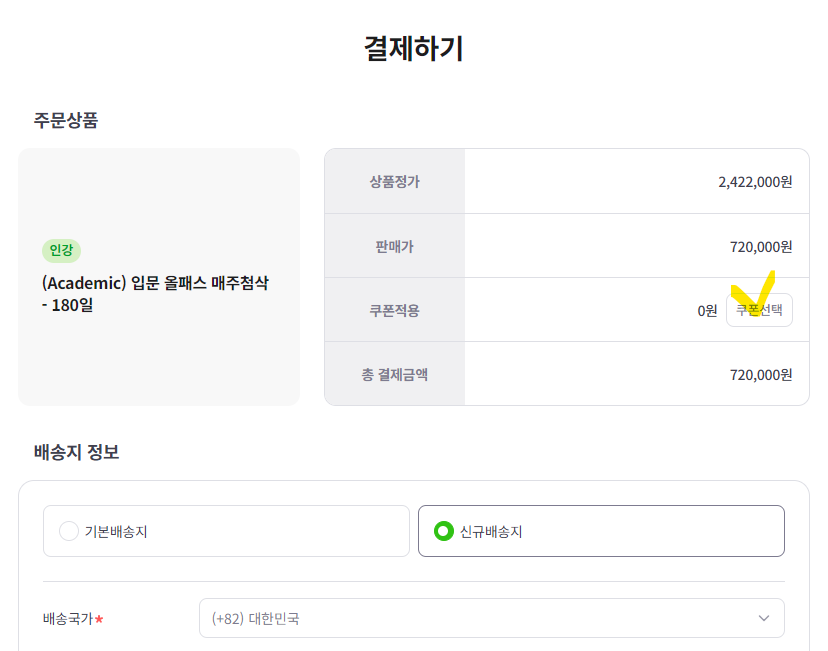
Task: Click the 총 결제금액 label cell
Action: click(x=394, y=374)
